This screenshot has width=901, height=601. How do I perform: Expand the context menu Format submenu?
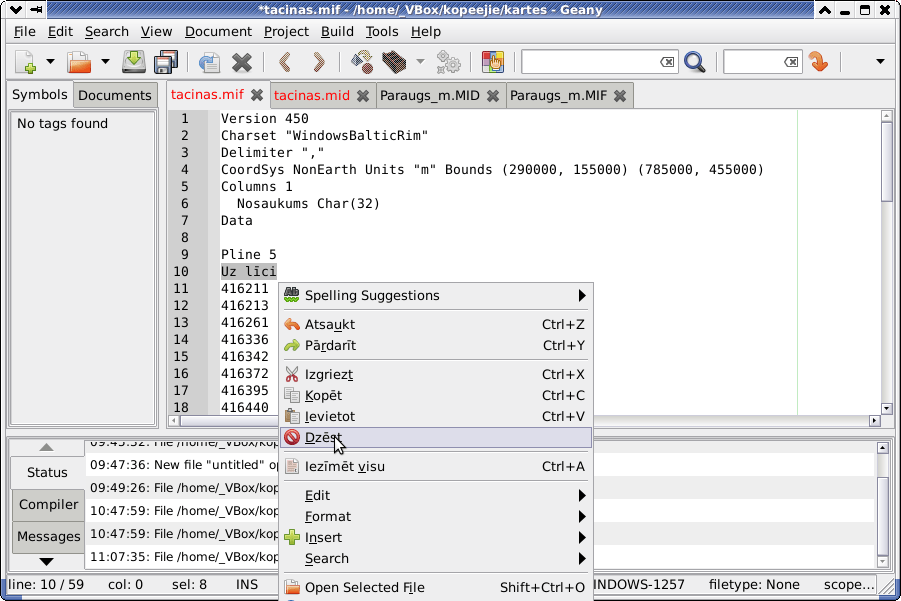tap(436, 517)
